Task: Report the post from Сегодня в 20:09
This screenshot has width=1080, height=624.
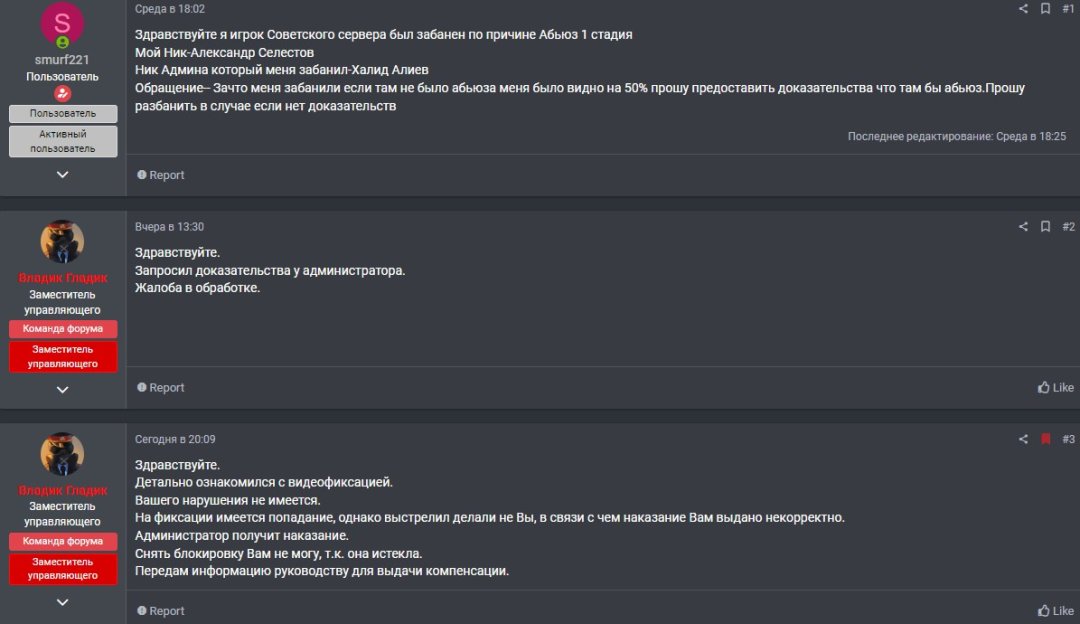Action: pos(160,611)
